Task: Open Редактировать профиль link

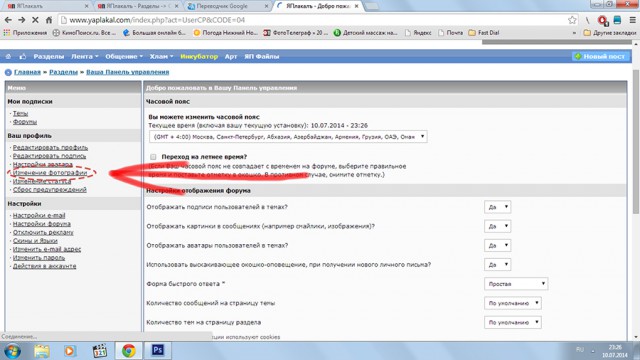Action: pos(50,147)
